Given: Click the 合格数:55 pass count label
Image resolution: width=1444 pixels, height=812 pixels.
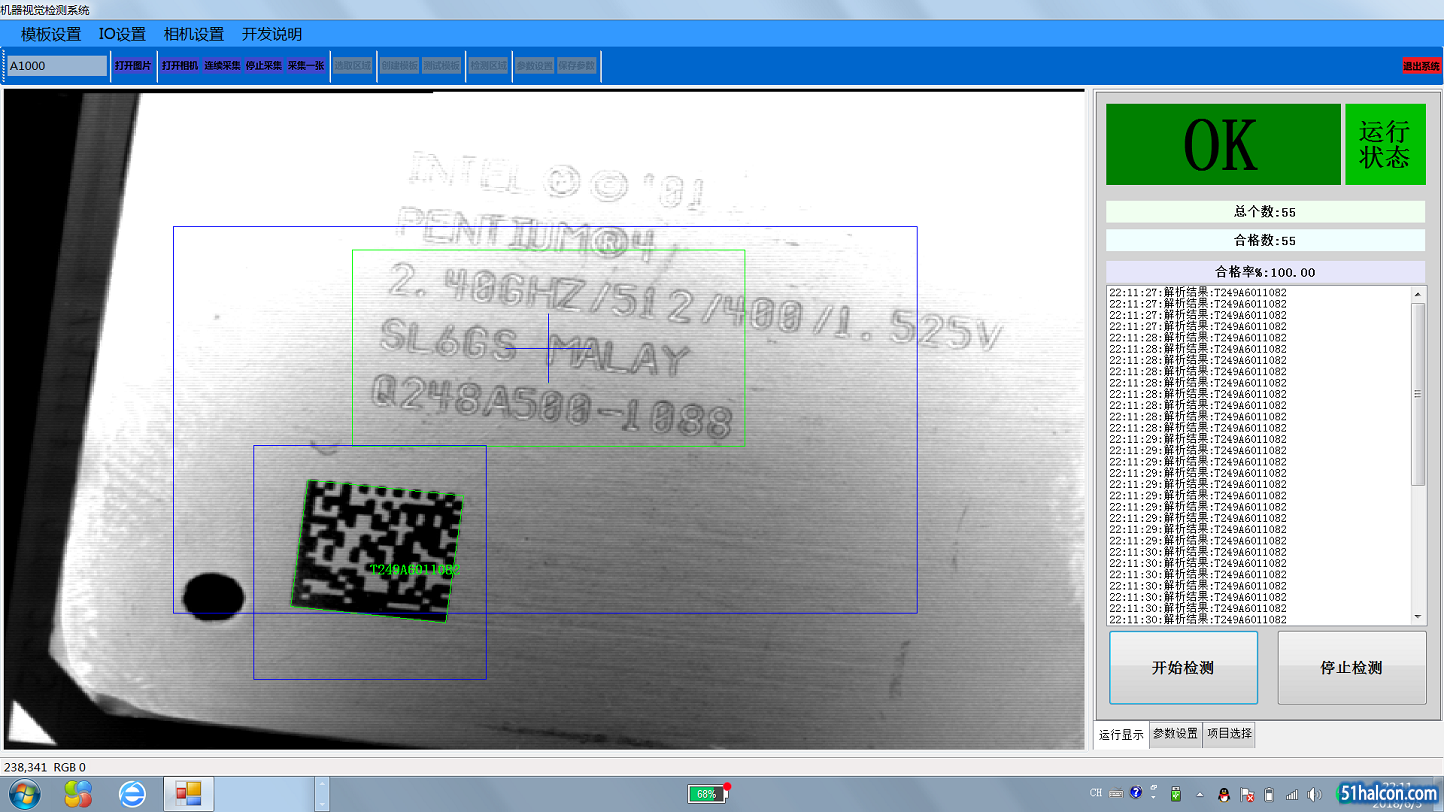Looking at the screenshot, I should pos(1265,241).
